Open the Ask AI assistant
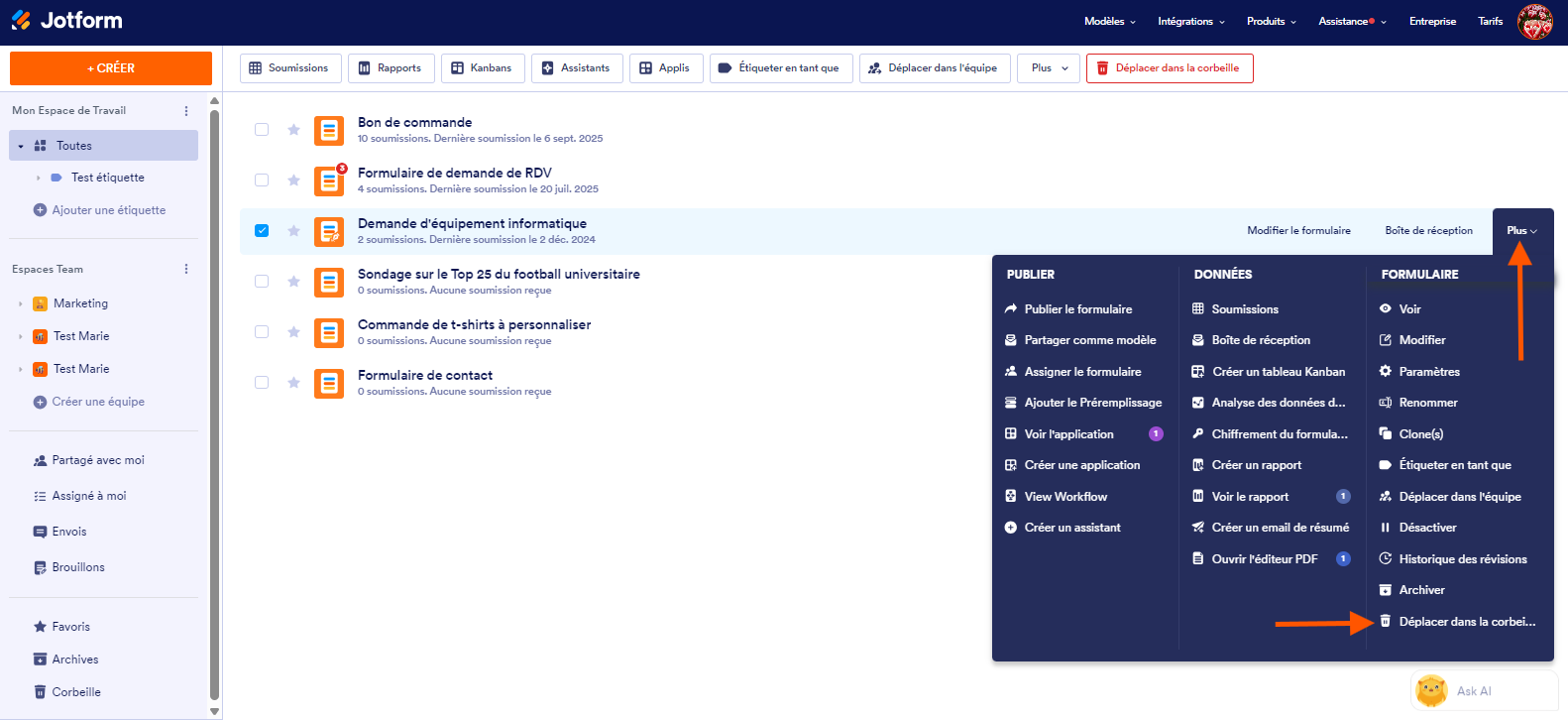The image size is (1568, 720). (x=1484, y=690)
